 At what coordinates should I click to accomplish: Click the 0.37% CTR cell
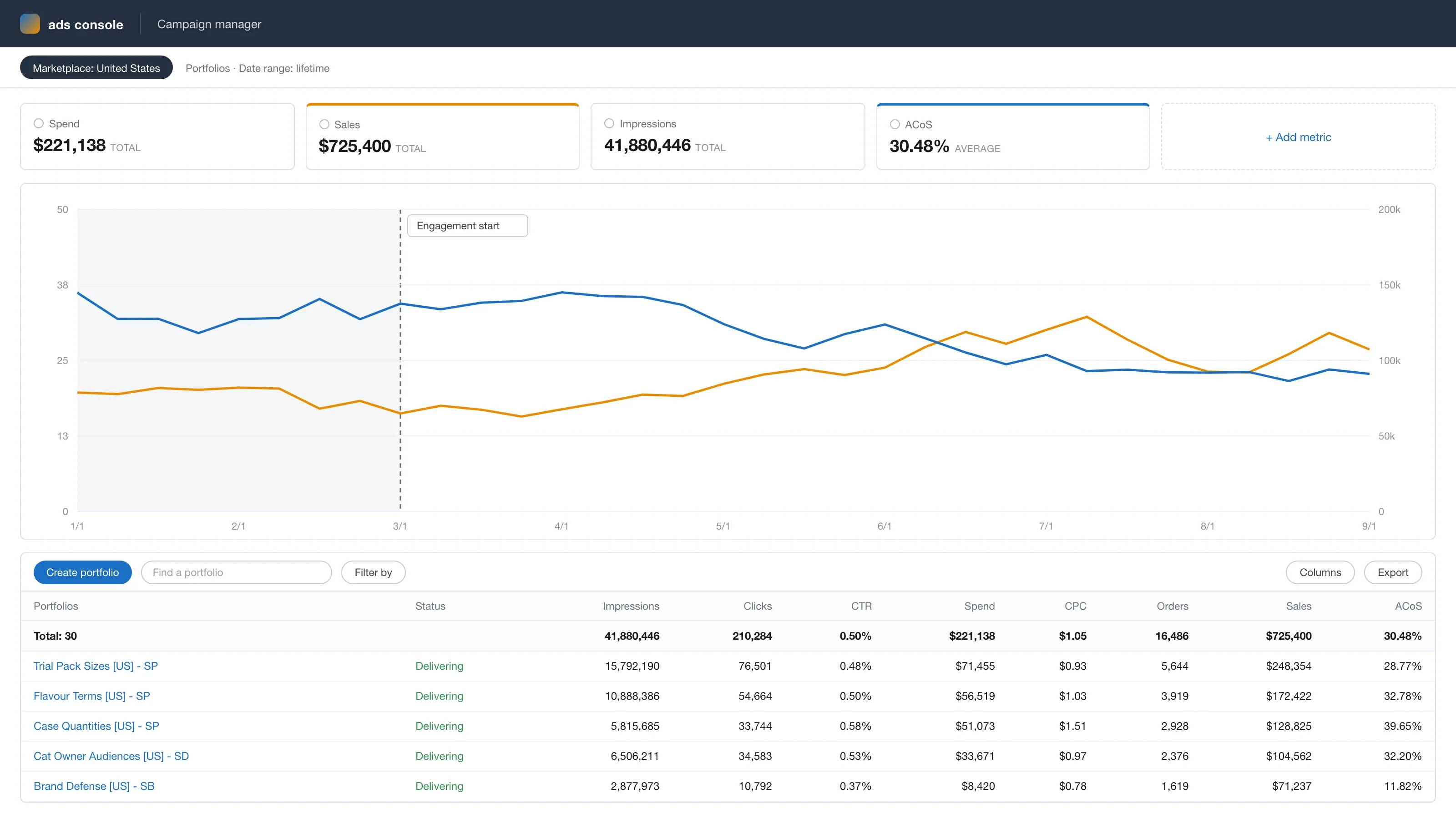click(855, 786)
